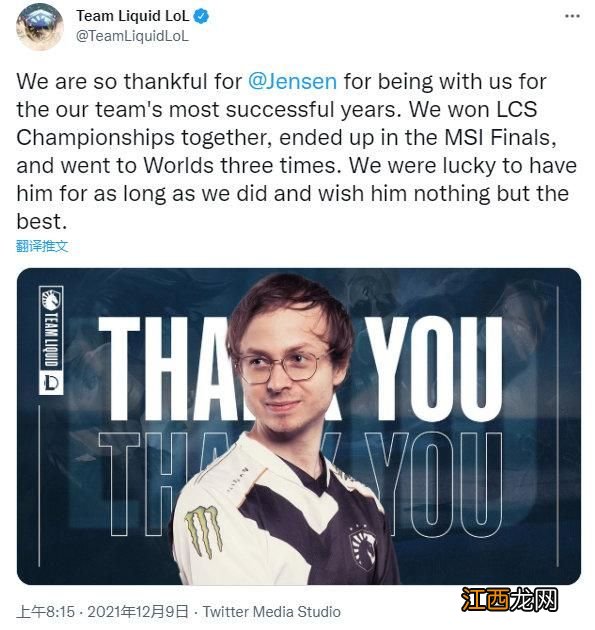Click the Team Liquid LoL display name
The image size is (595, 630).
133,16
